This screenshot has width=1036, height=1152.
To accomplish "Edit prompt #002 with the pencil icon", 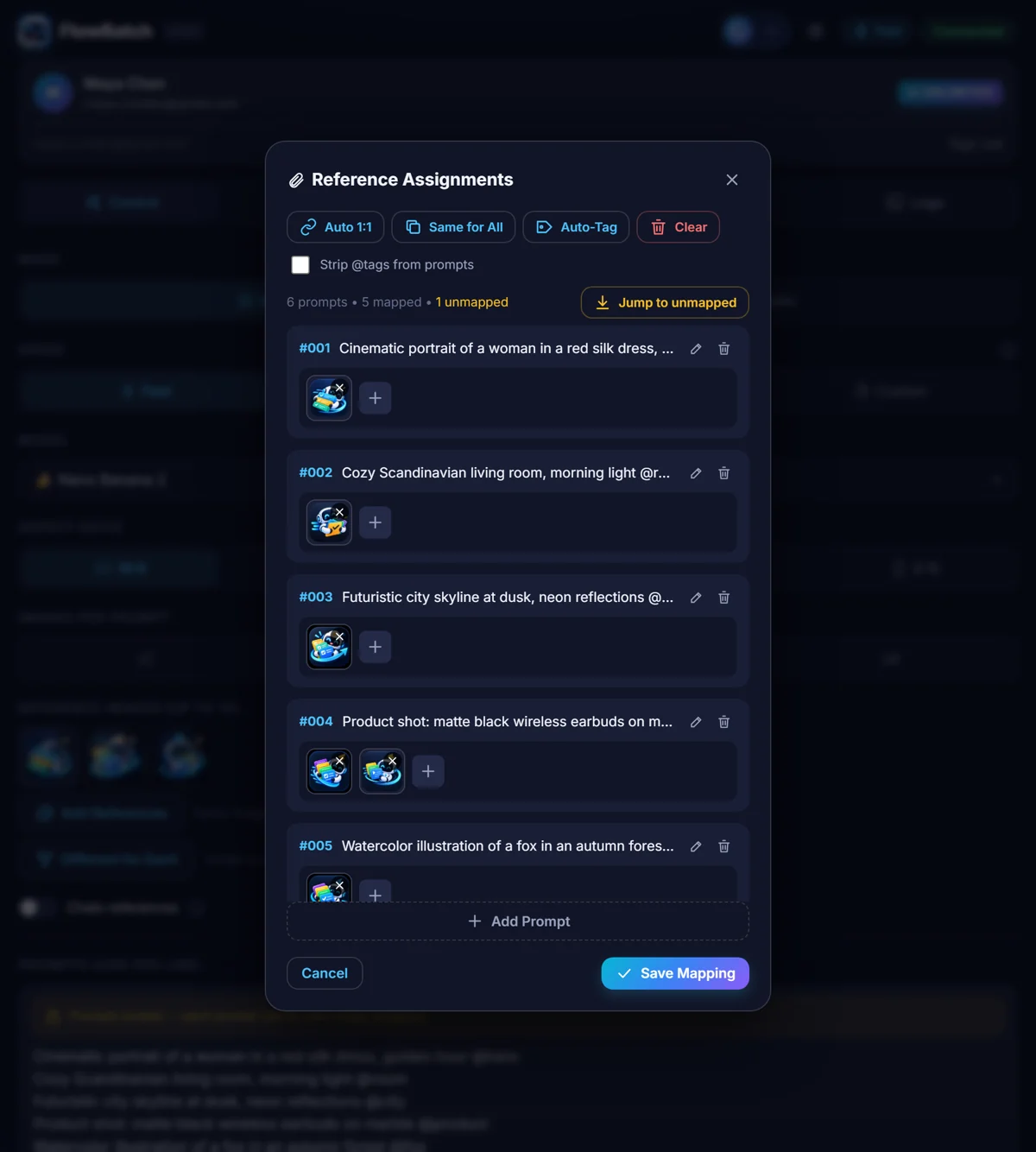I will click(696, 473).
